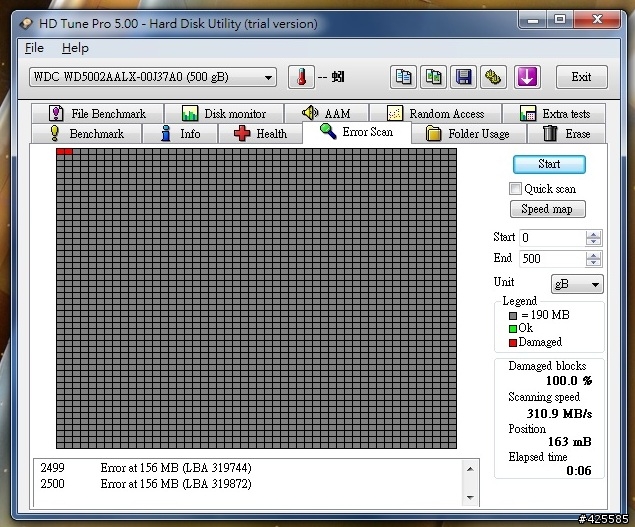Click the Elapsed time 0:06 value
The width and height of the screenshot is (635, 527).
(579, 471)
